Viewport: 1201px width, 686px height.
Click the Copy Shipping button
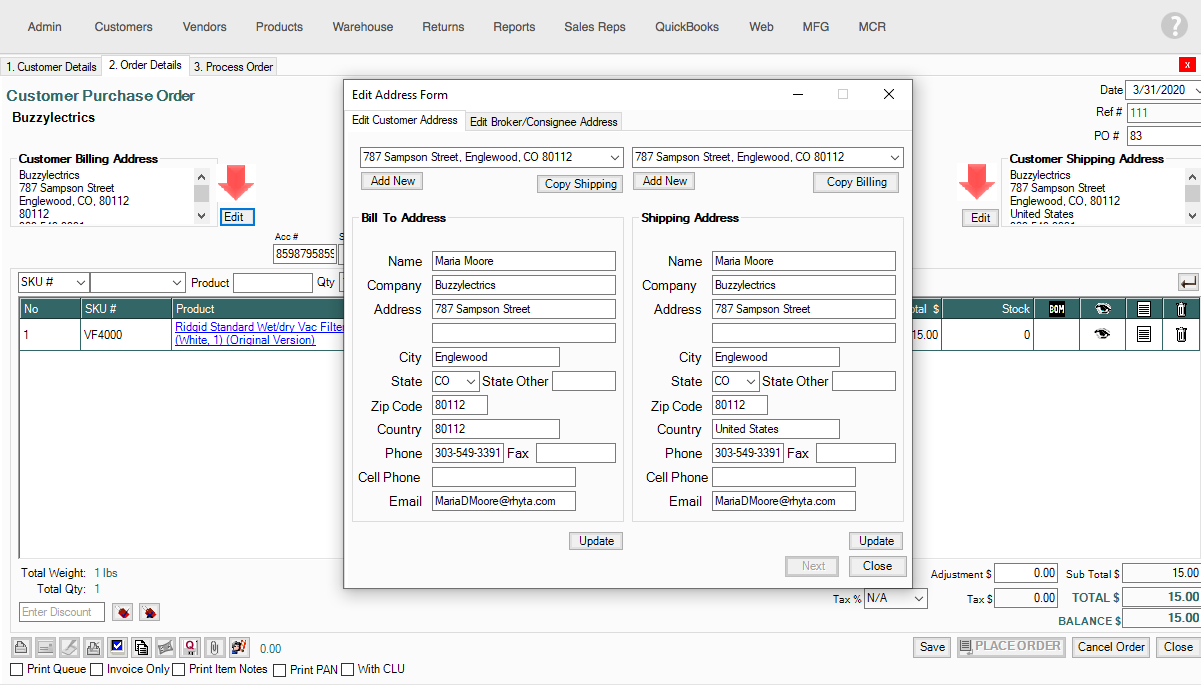click(580, 183)
